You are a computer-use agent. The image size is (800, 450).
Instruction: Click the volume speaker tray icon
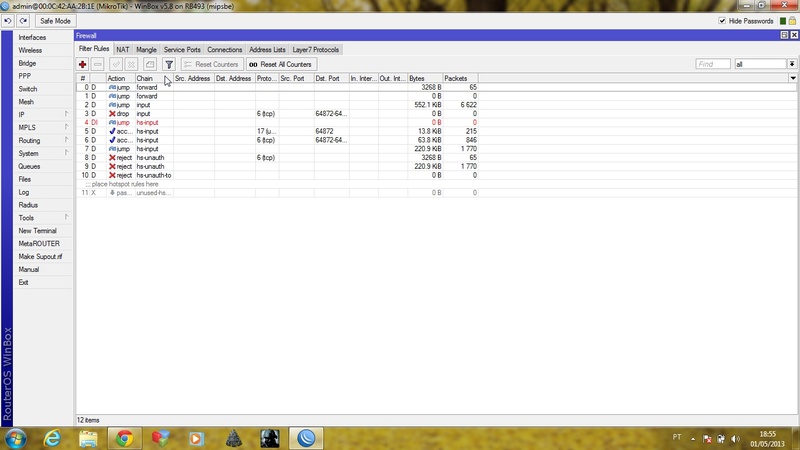[x=735, y=439]
